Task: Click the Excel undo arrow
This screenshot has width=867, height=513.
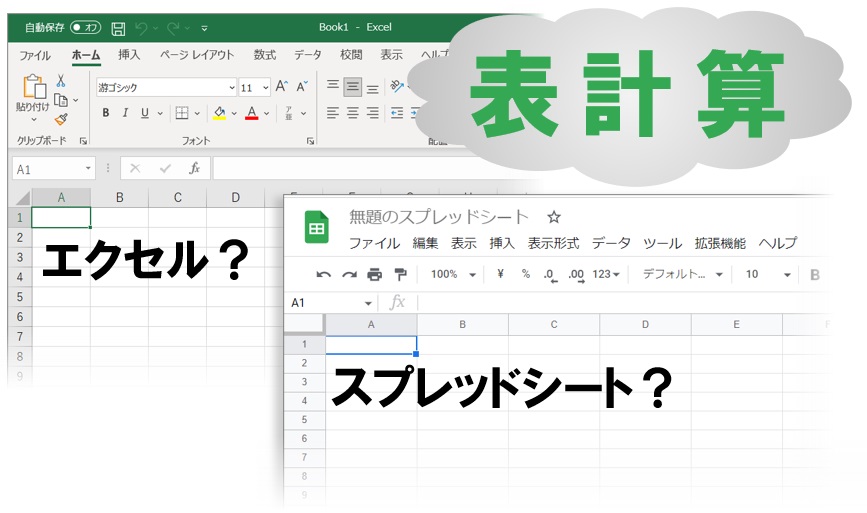Action: point(141,28)
